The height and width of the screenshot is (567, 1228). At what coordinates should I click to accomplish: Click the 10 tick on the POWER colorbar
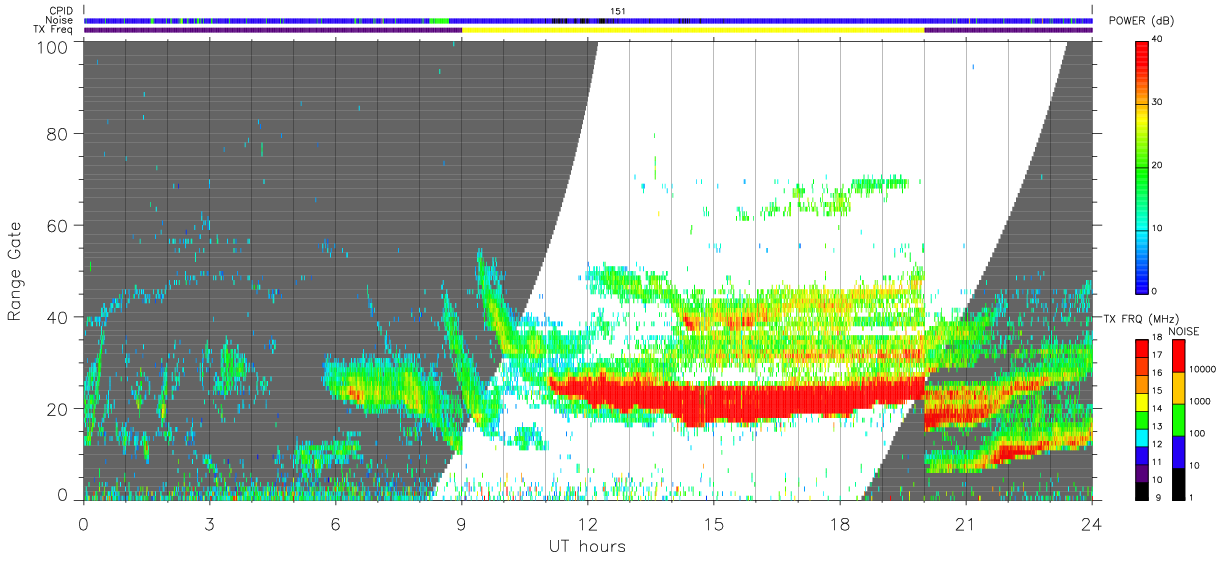click(x=1159, y=228)
